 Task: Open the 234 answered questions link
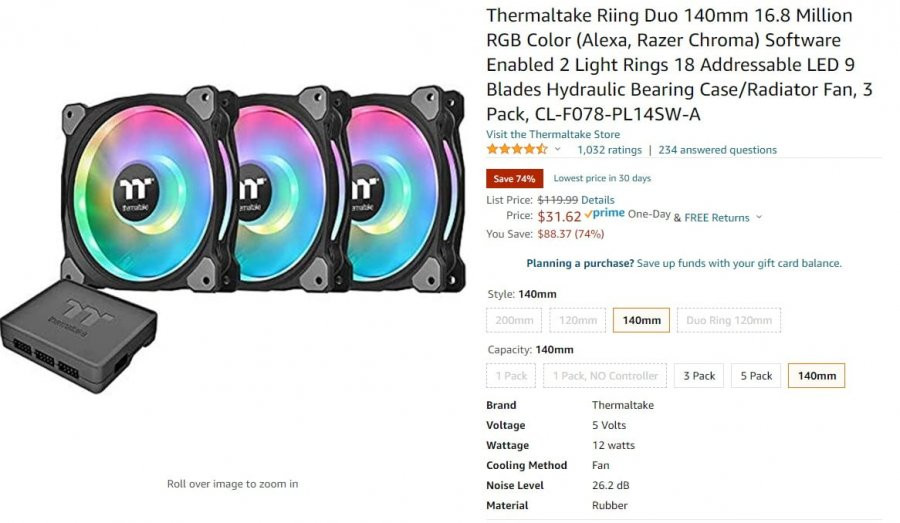tap(717, 150)
